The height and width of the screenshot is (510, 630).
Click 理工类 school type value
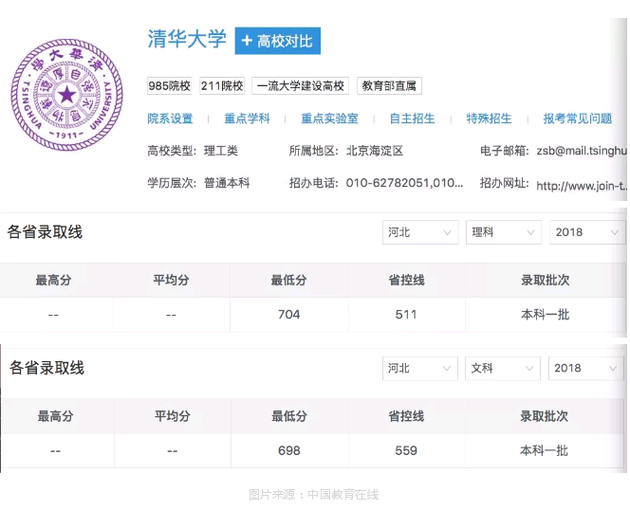[x=221, y=151]
